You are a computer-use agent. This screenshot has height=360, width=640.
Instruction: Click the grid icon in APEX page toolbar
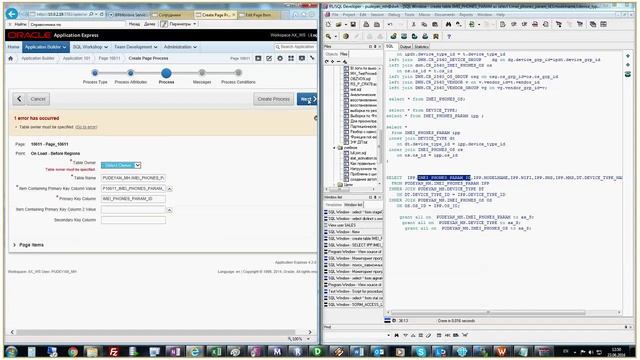pos(291,58)
